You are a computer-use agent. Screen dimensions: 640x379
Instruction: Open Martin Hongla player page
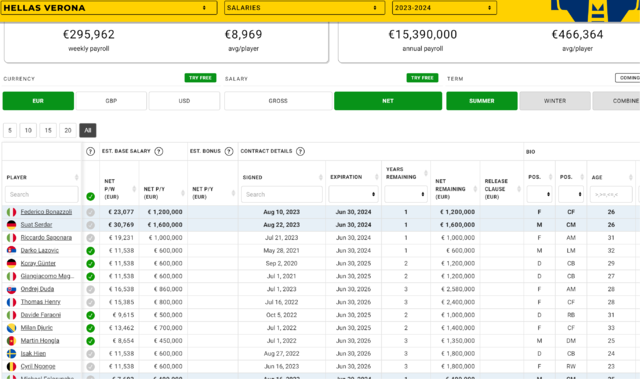click(40, 341)
